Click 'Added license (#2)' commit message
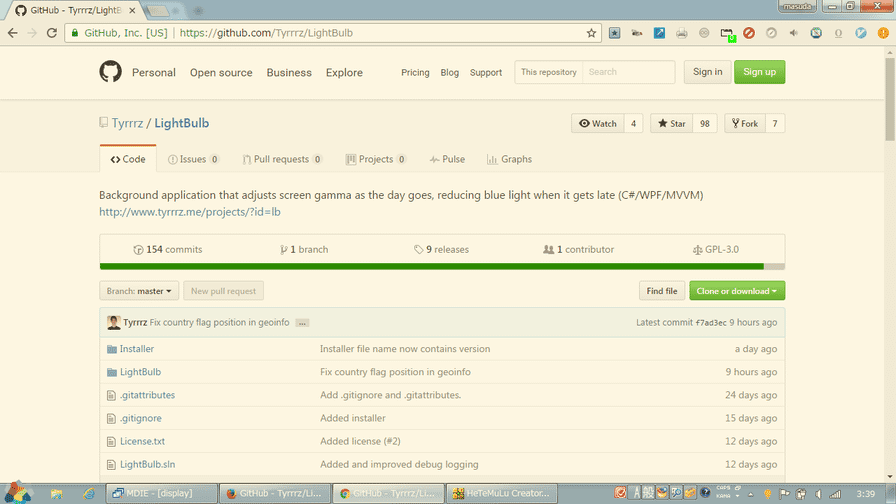The height and width of the screenshot is (504, 896). pos(360,442)
